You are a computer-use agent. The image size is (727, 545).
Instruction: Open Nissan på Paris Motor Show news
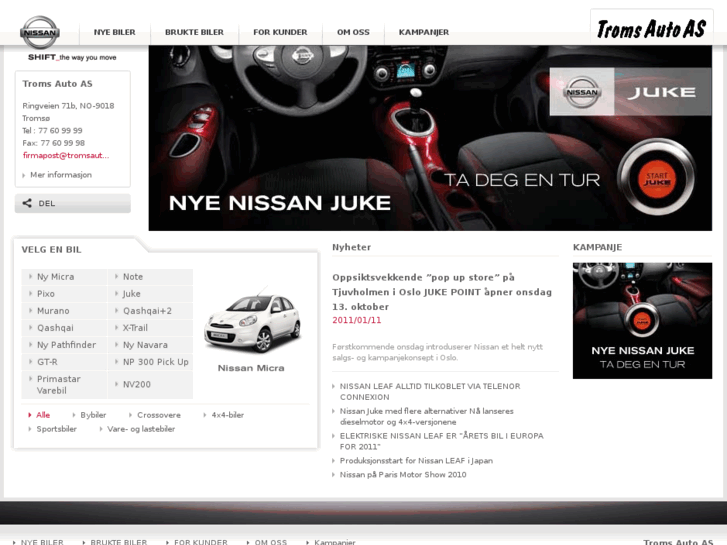(x=403, y=475)
